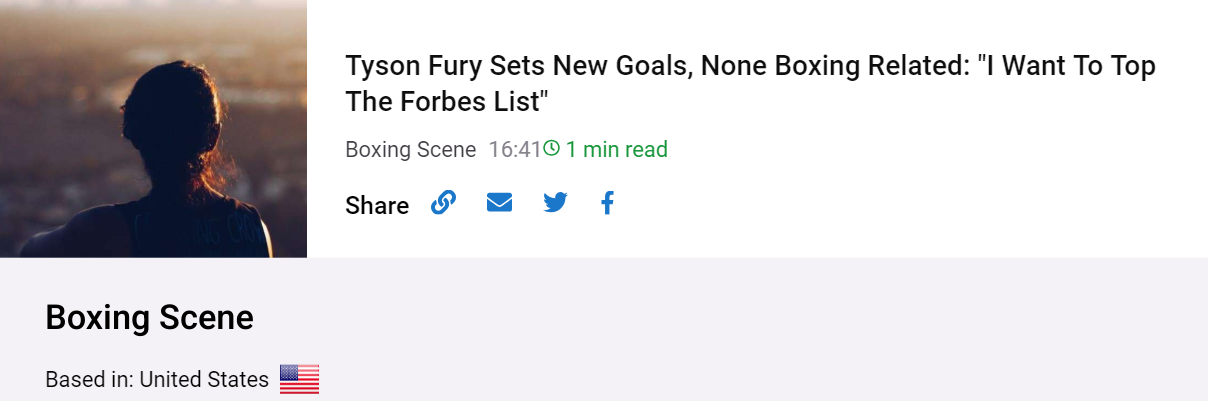Screen dimensions: 1208x401
Task: Select the large Boxing Scene publisher heading
Action: (150, 318)
